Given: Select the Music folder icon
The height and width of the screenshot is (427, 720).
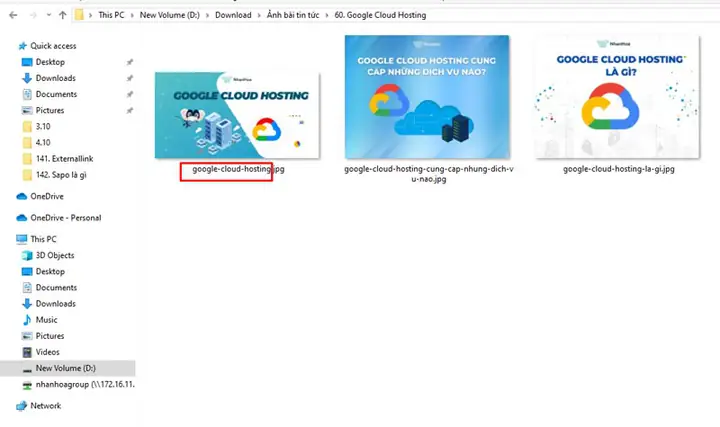Looking at the screenshot, I should (27, 320).
